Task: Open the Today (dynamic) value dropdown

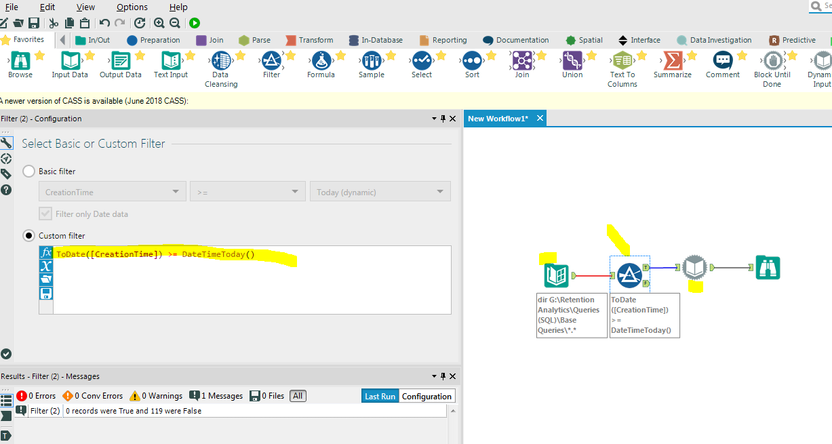Action: coord(380,192)
